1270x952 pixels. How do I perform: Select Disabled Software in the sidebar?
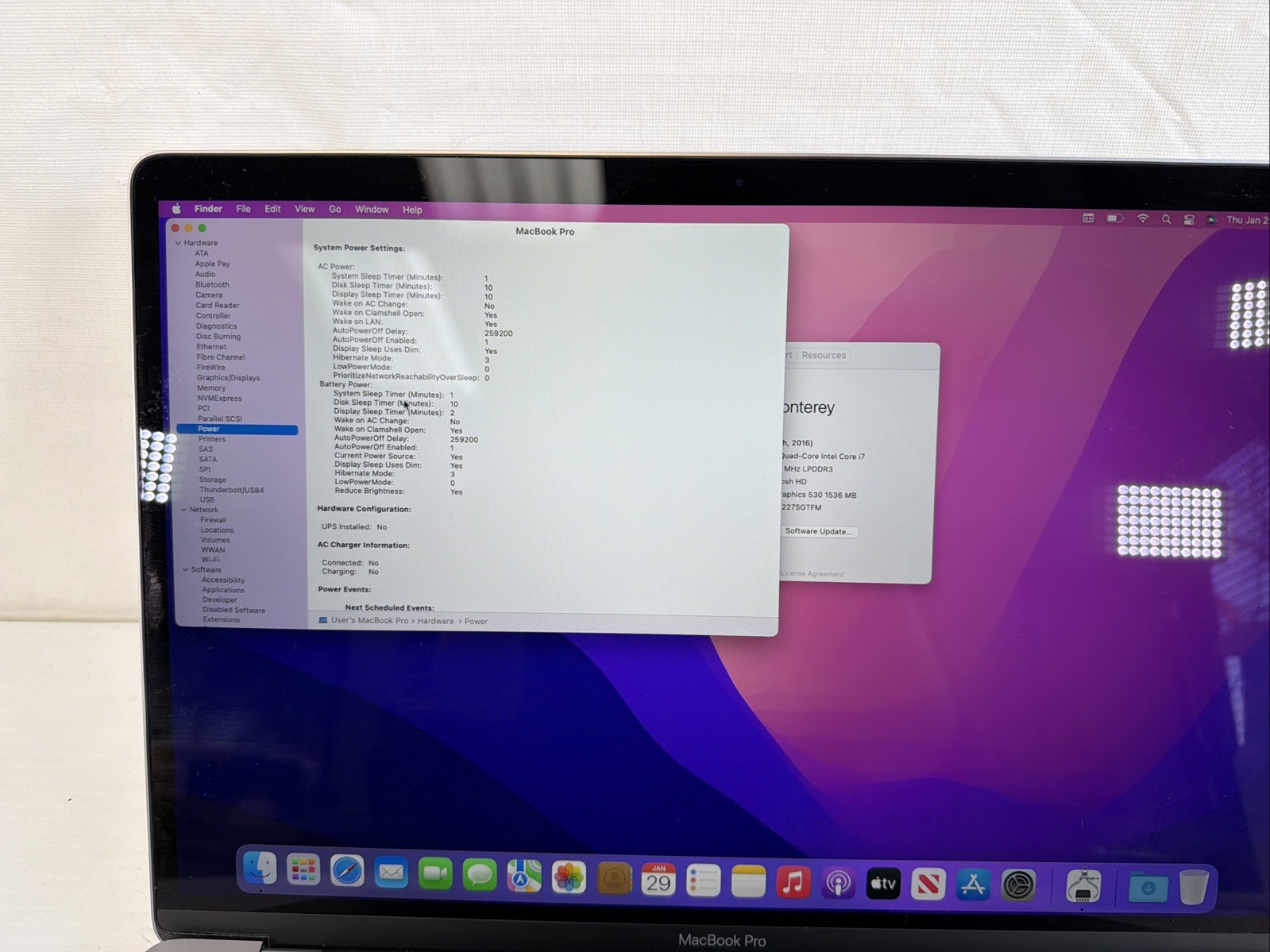point(234,610)
